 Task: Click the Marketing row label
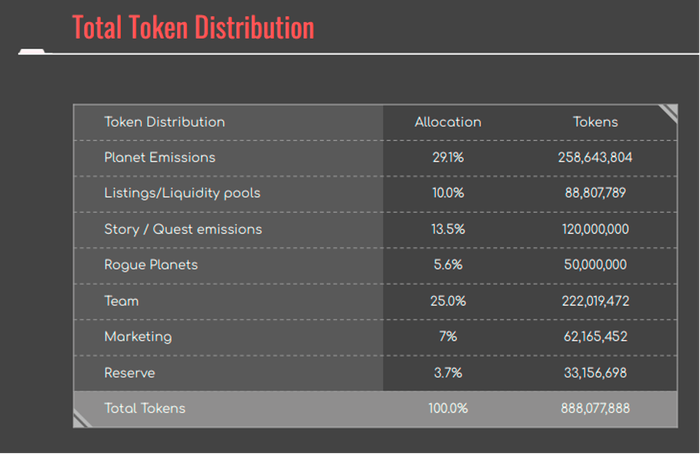tap(138, 337)
